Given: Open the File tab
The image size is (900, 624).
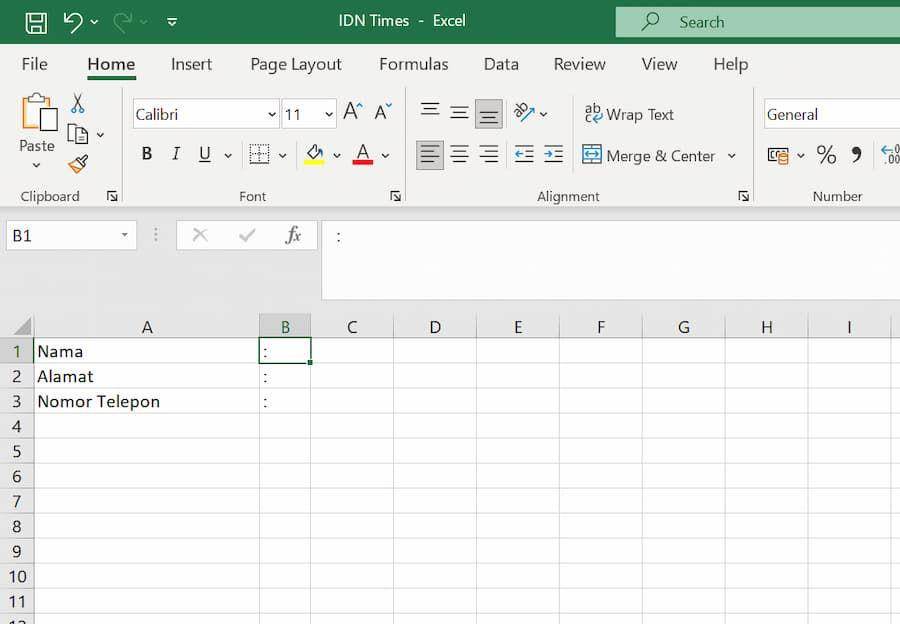Looking at the screenshot, I should click(x=34, y=64).
